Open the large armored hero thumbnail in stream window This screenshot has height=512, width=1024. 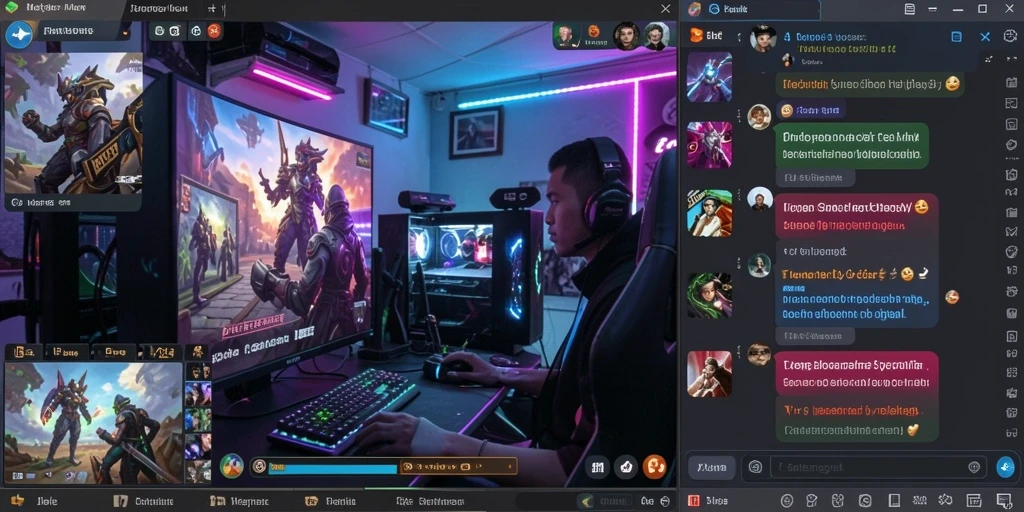click(x=74, y=123)
